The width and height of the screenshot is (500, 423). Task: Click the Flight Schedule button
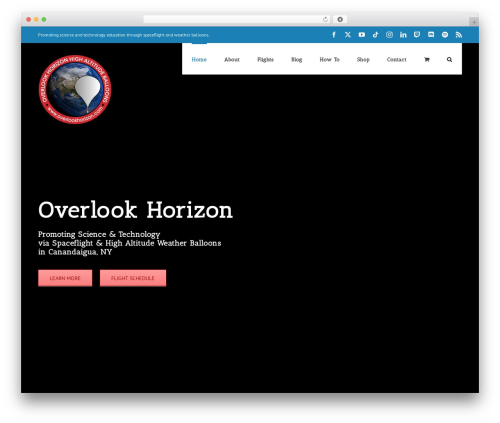[133, 278]
